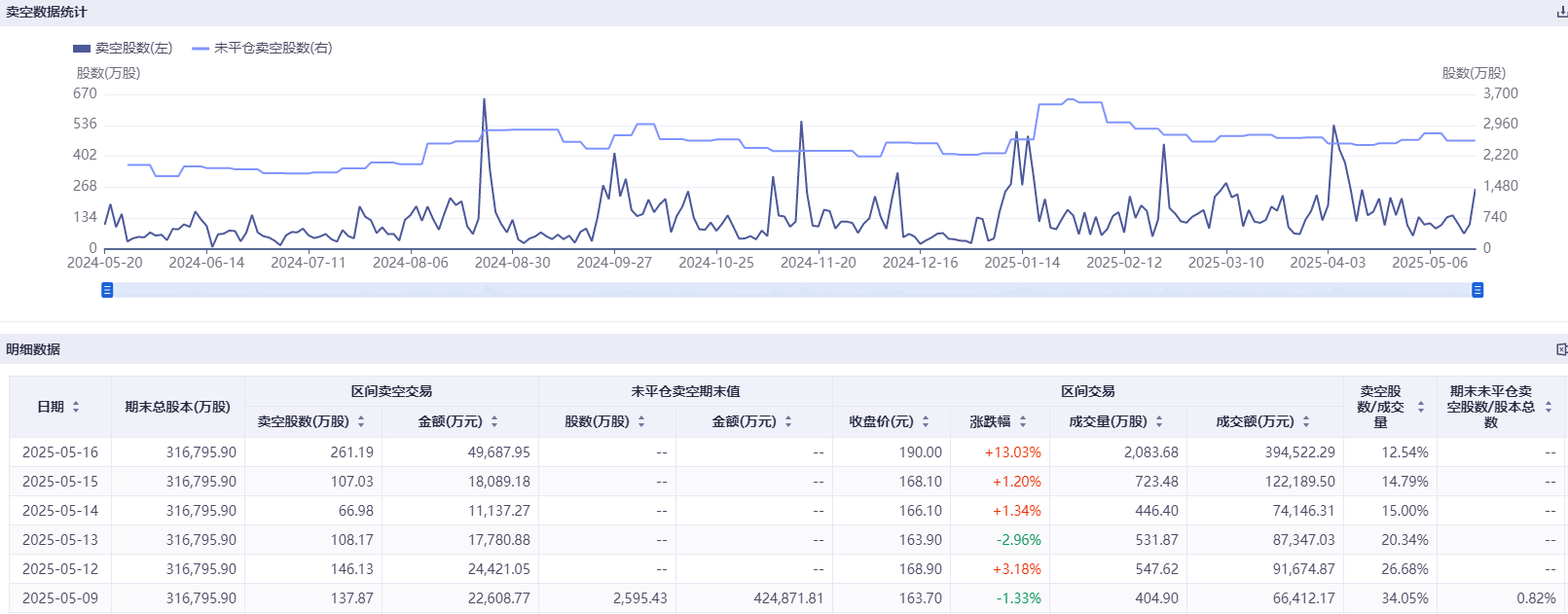Click the 2025-05-09 date cell
This screenshot has height=614, width=1568.
60,598
